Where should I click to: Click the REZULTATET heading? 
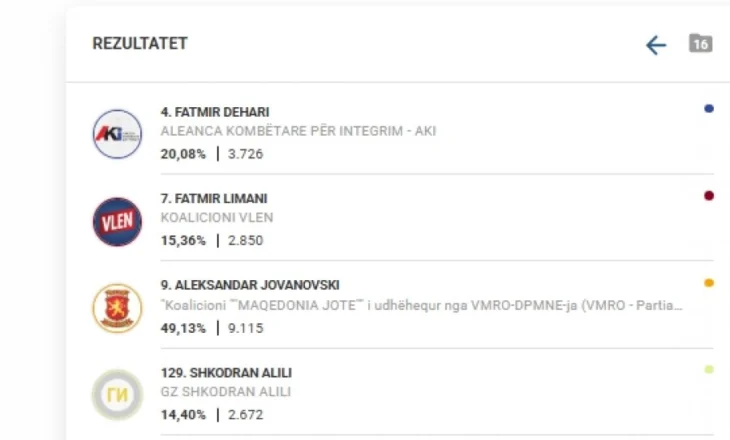tap(140, 44)
